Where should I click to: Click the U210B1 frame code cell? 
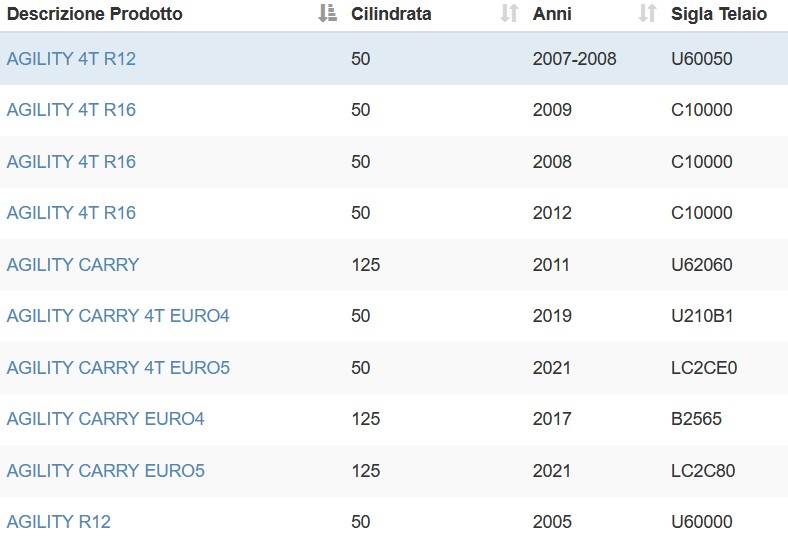pos(702,316)
